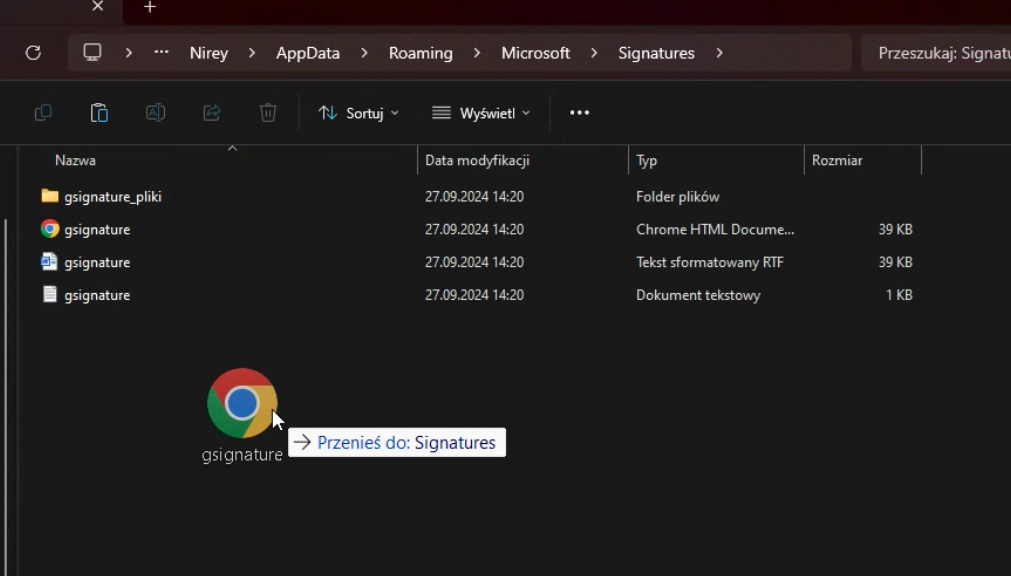Sort by the Nazwa column header
The image size is (1011, 576).
75,161
